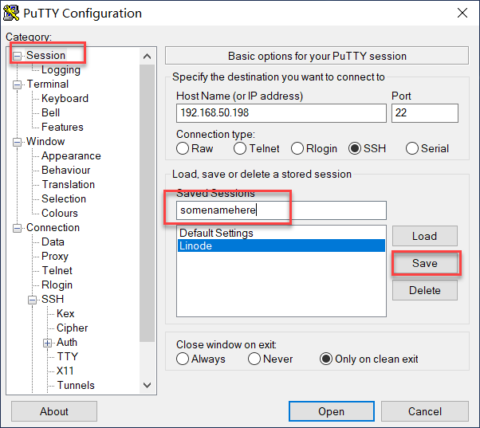Image resolution: width=480 pixels, height=428 pixels.
Task: Click the Open button to connect
Action: point(331,411)
